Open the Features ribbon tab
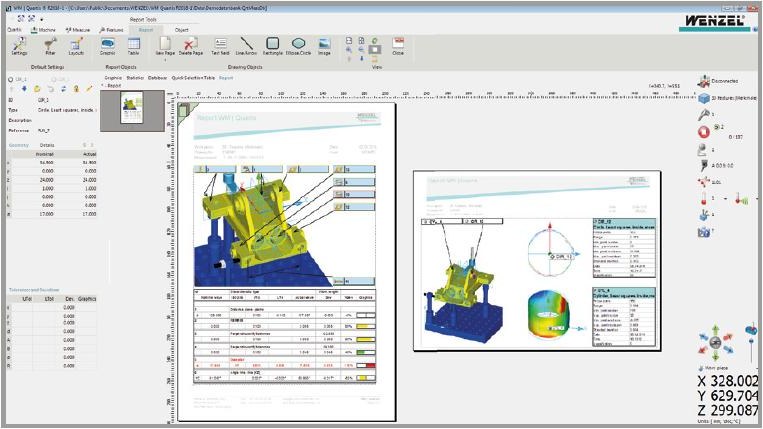Viewport: 763px width, 429px height. click(x=111, y=30)
